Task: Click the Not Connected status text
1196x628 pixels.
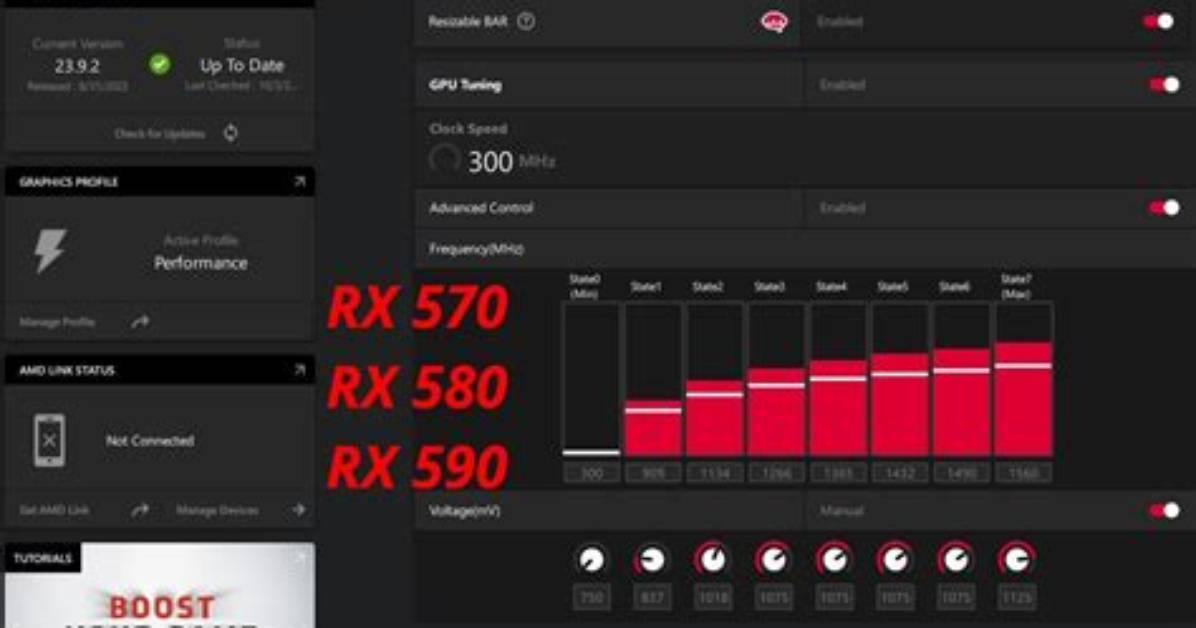Action: 150,440
